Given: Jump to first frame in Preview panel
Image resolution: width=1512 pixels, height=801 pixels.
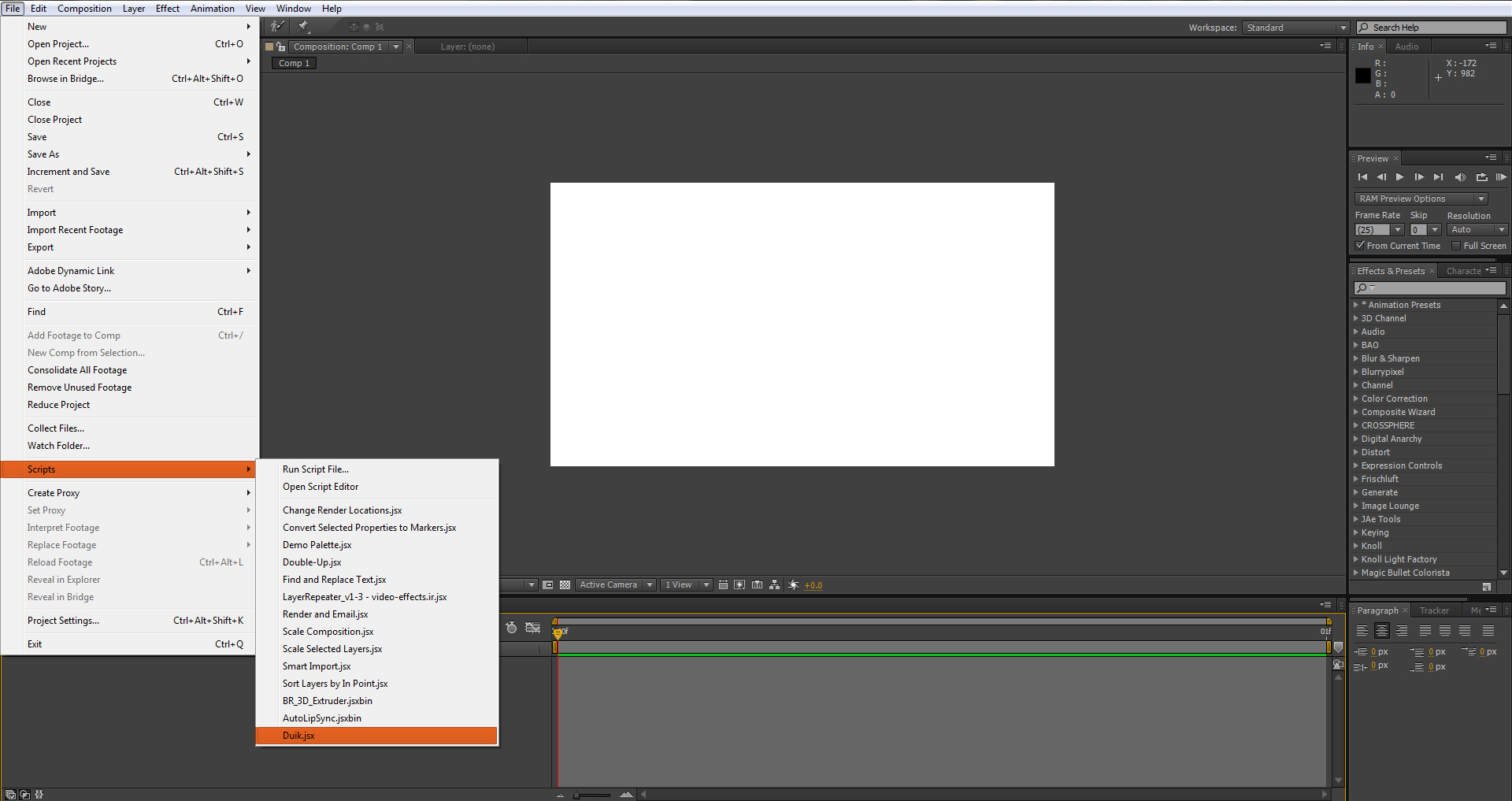Looking at the screenshot, I should [1362, 177].
